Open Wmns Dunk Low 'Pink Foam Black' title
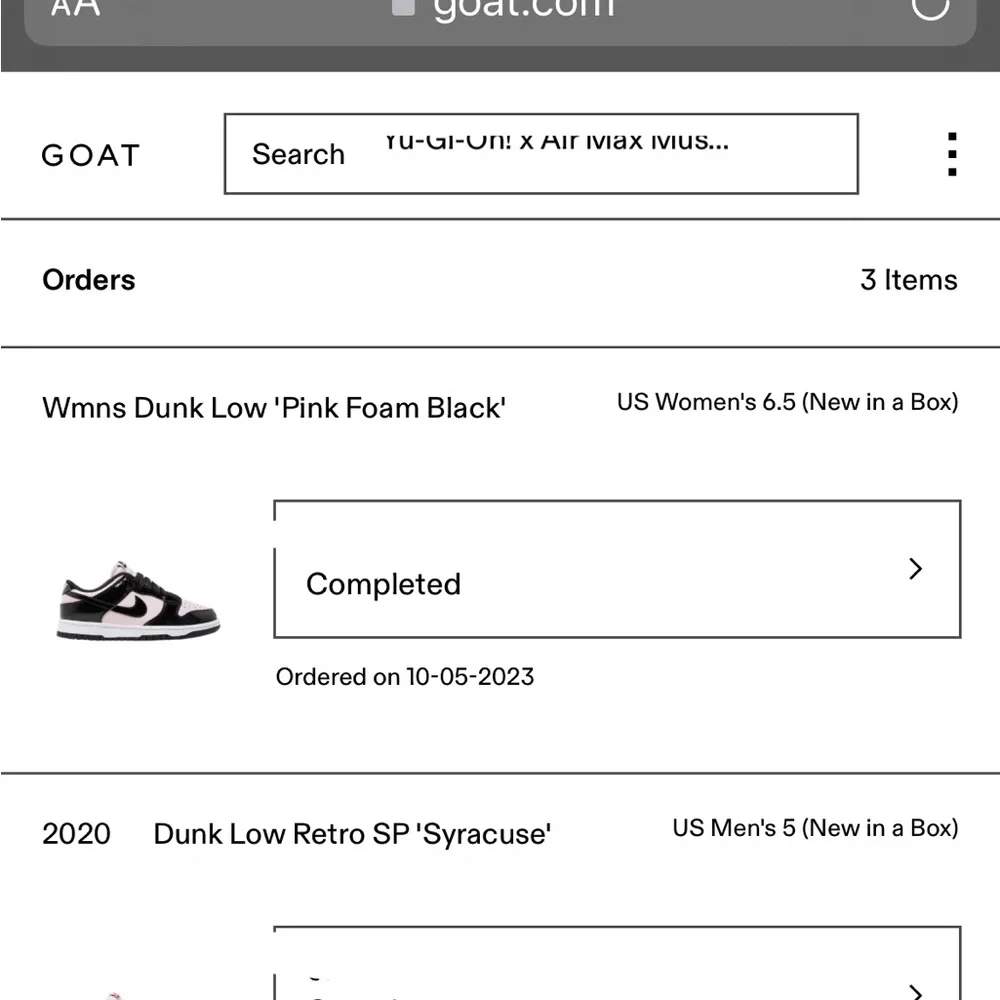The width and height of the screenshot is (1000, 1000). [274, 408]
